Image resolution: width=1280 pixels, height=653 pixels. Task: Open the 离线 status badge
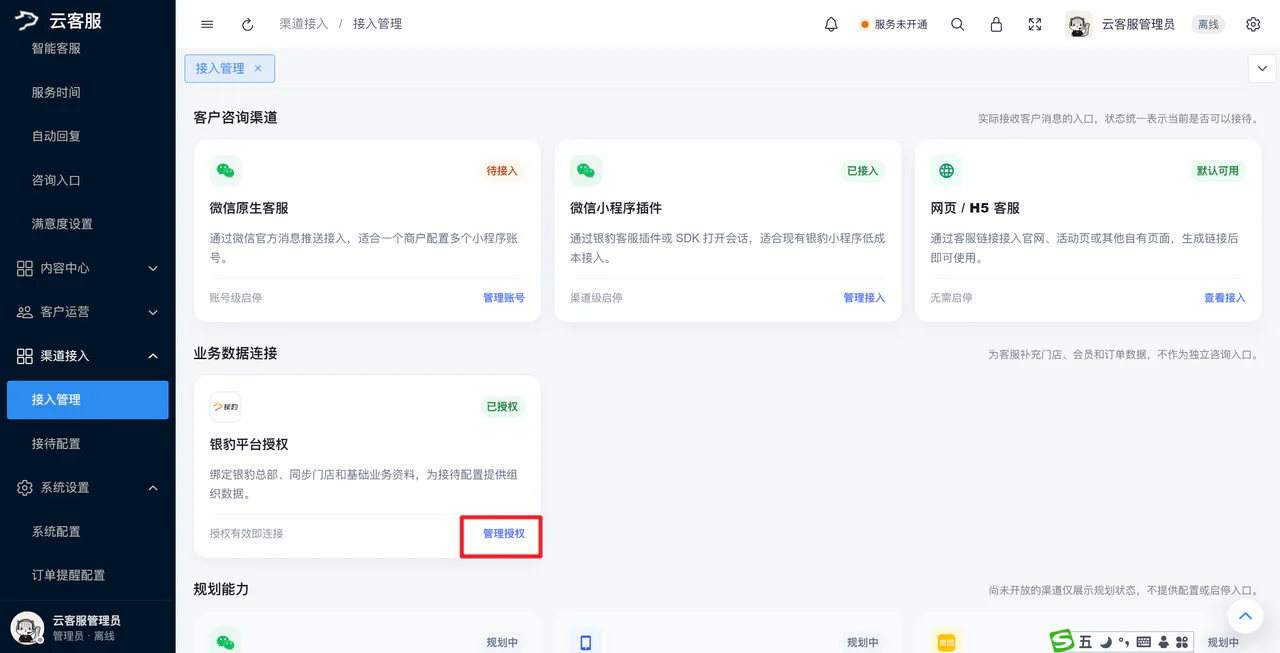[x=1208, y=24]
